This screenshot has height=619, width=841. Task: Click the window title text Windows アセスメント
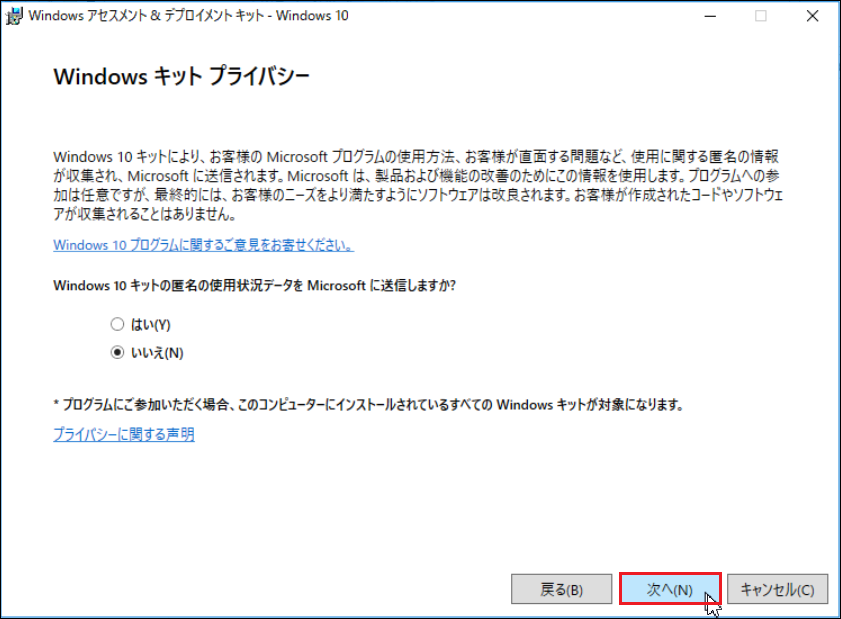(x=188, y=16)
